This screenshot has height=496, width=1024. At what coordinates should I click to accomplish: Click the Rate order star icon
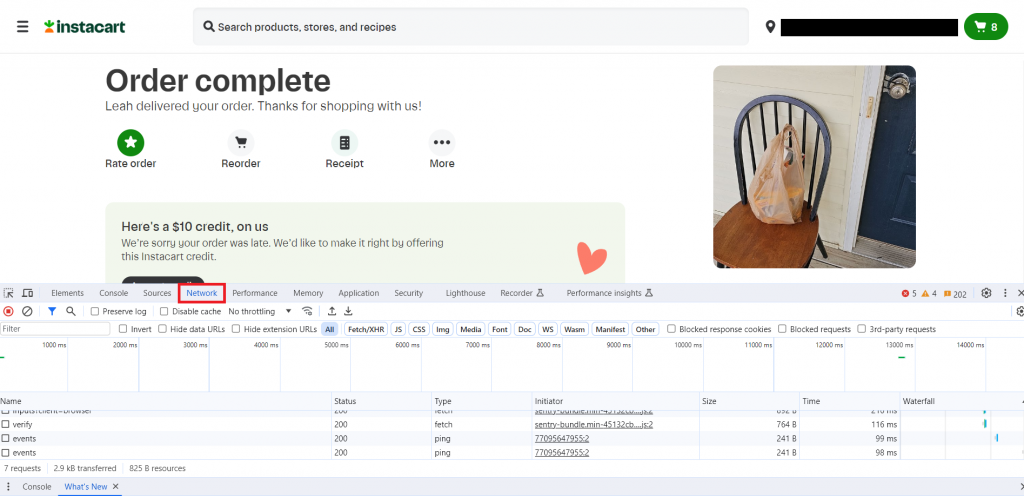[x=131, y=142]
